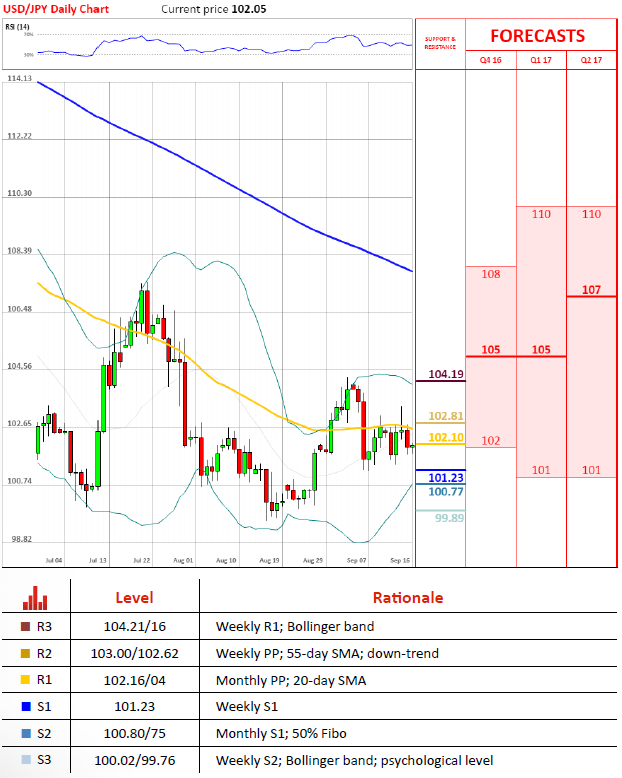
Task: Click the 98.82 price axis label
Action: click(21, 539)
